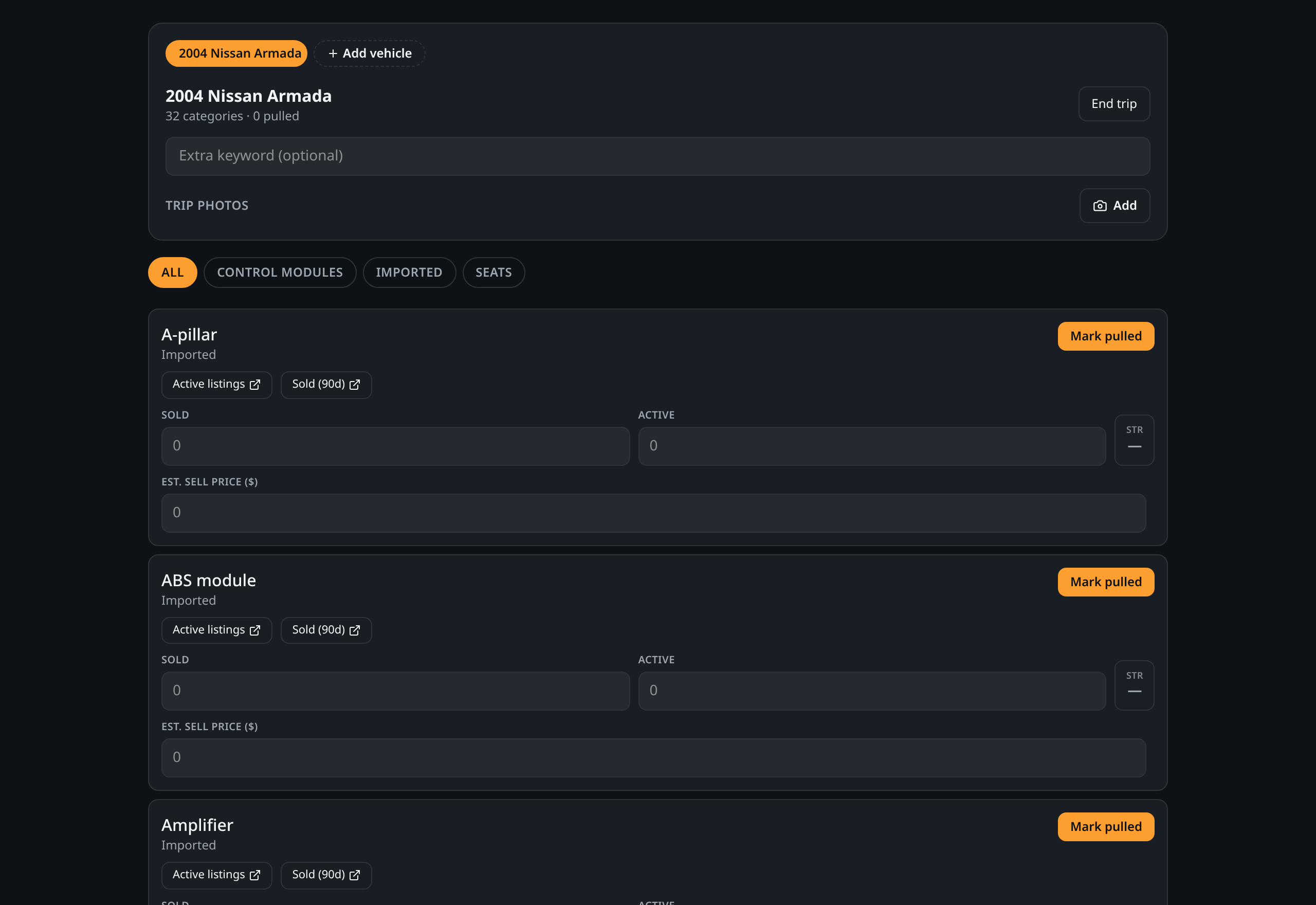Filter by SEATS category
This screenshot has width=1316, height=905.
pos(493,273)
